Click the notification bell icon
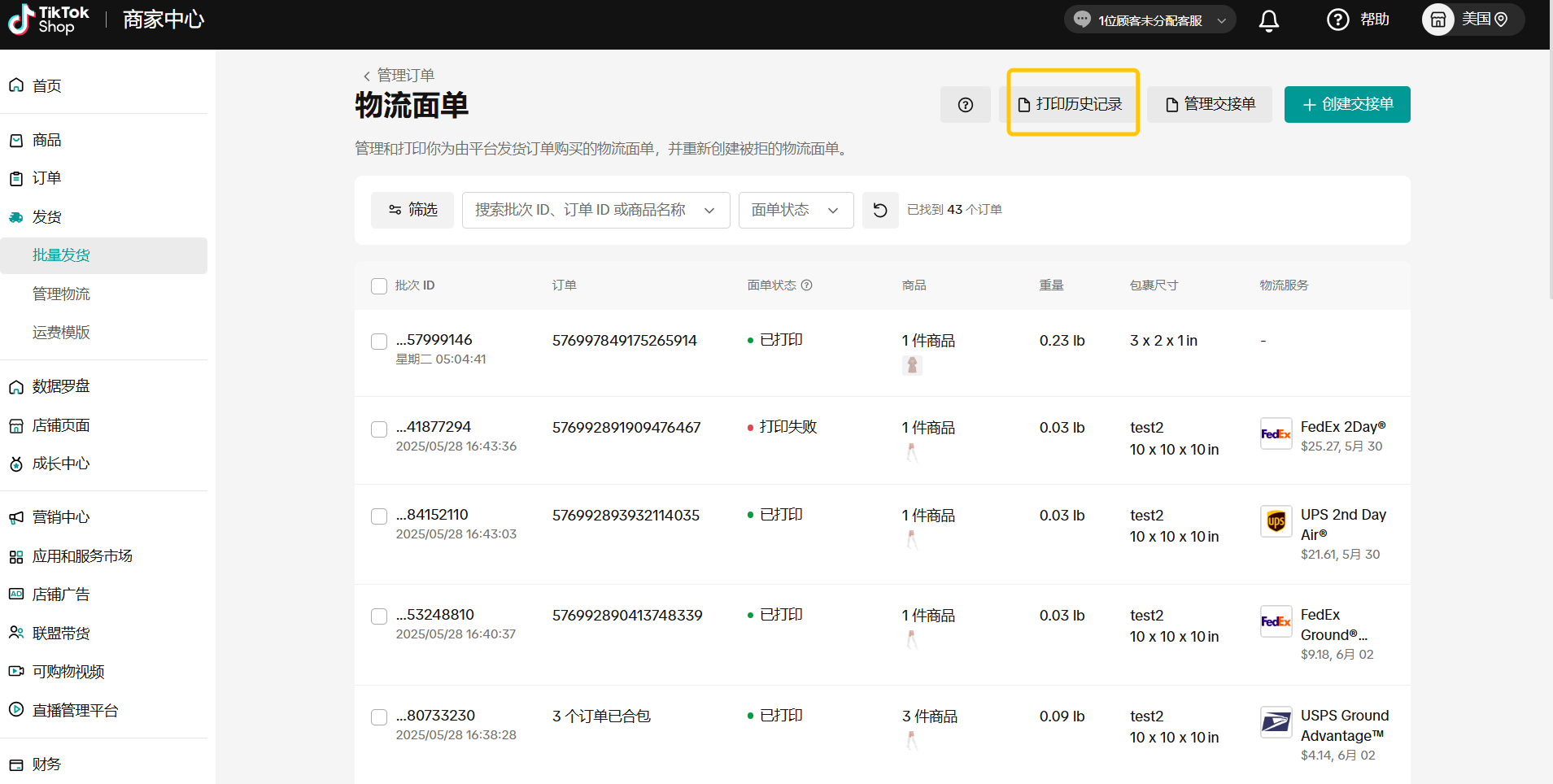1553x784 pixels. click(1268, 20)
